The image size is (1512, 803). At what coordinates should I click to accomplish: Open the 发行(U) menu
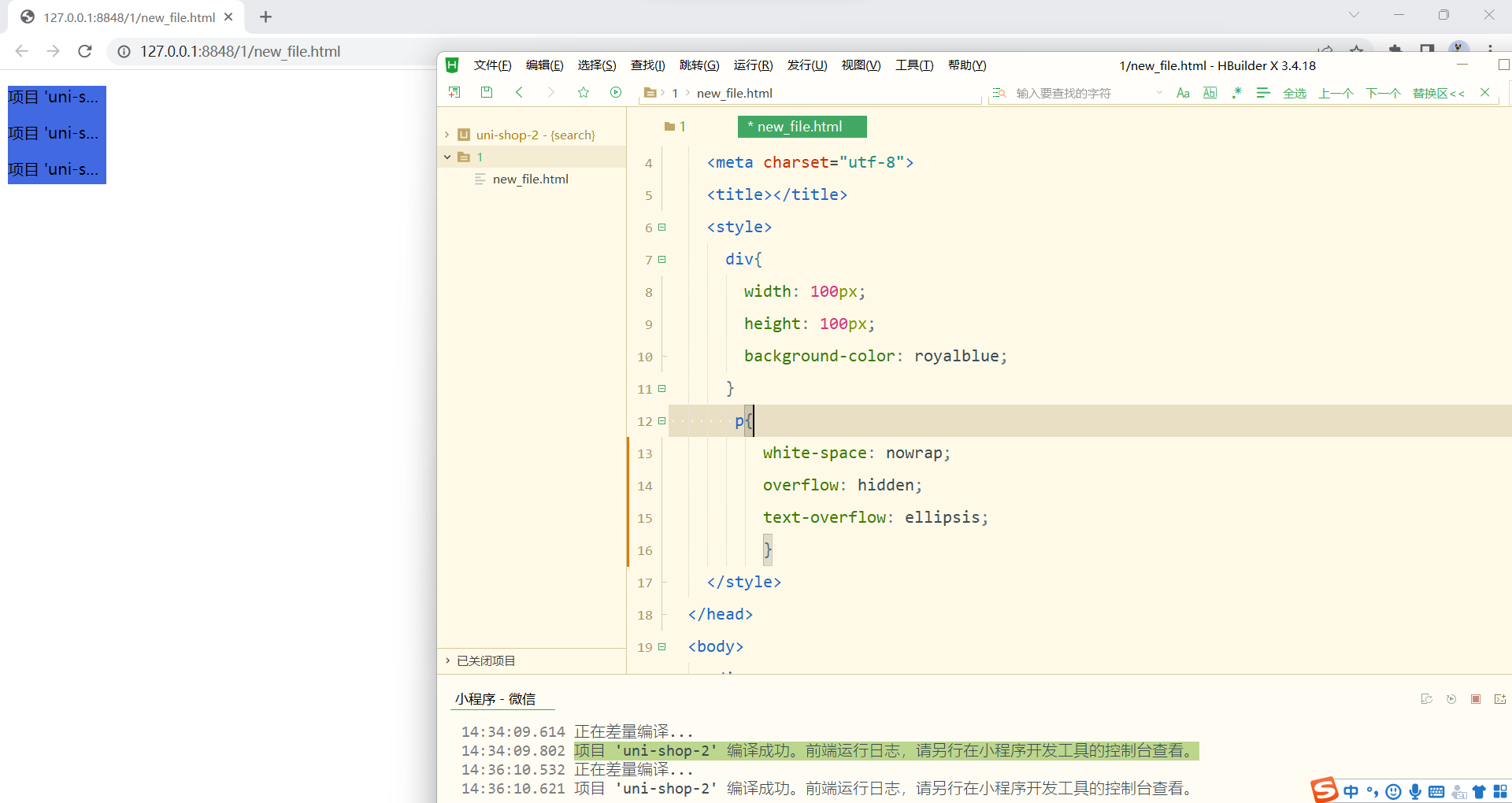tap(807, 65)
